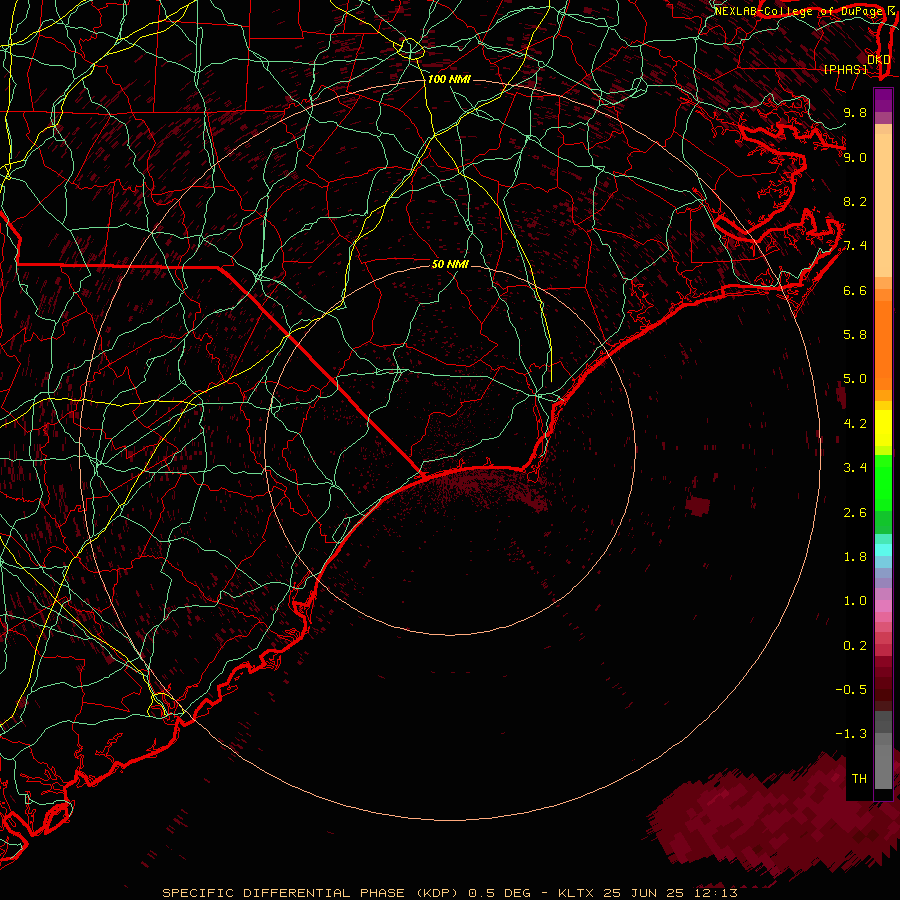Click the [PHAS] units label above the color scale
900x900 pixels.
pyautogui.click(x=845, y=69)
